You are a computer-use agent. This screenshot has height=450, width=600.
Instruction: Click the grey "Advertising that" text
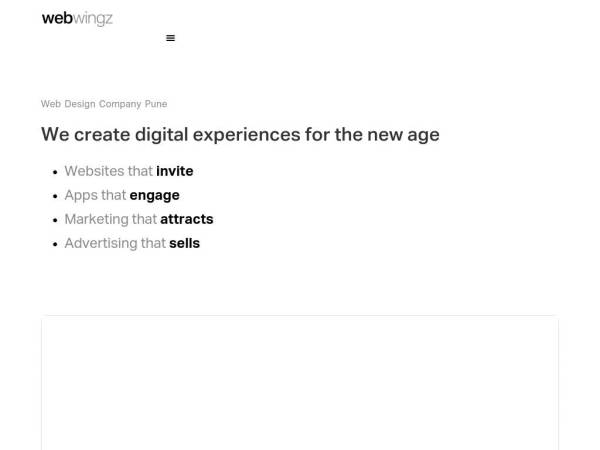(x=115, y=243)
